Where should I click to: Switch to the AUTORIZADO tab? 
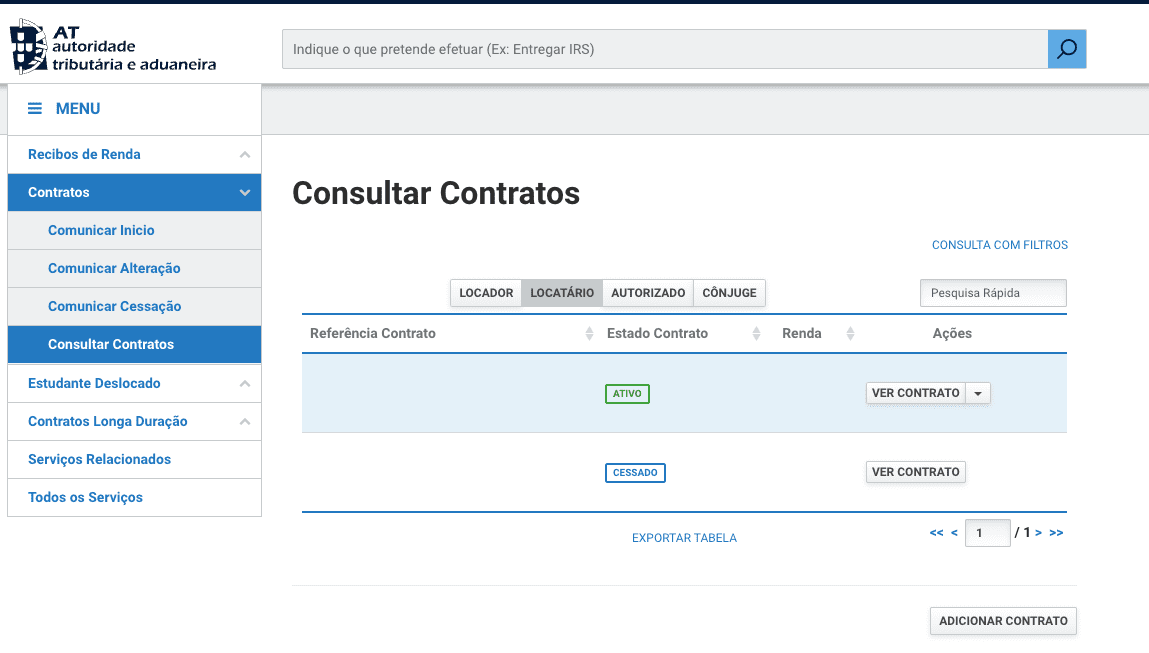click(648, 292)
